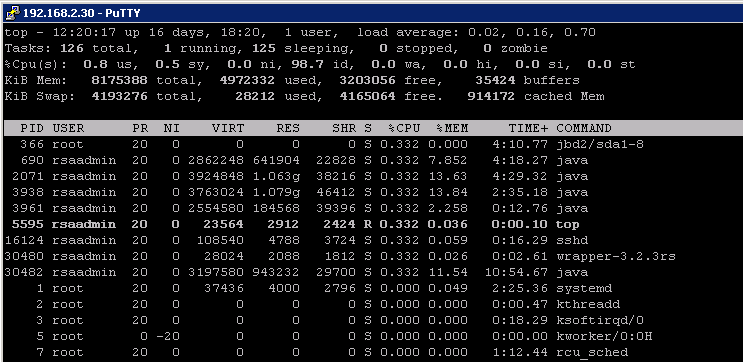This screenshot has width=743, height=362.
Task: Select the systemd process row
Action: (x=372, y=288)
